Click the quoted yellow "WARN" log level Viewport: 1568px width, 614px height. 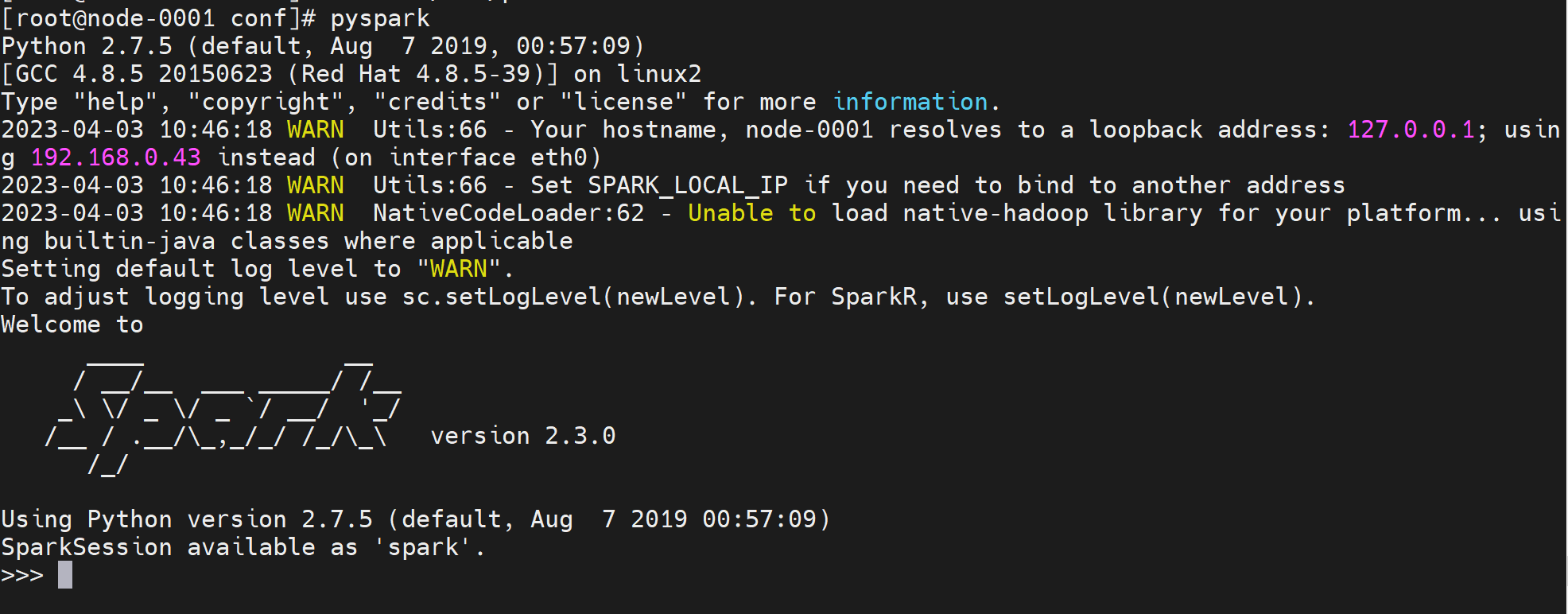click(x=458, y=269)
